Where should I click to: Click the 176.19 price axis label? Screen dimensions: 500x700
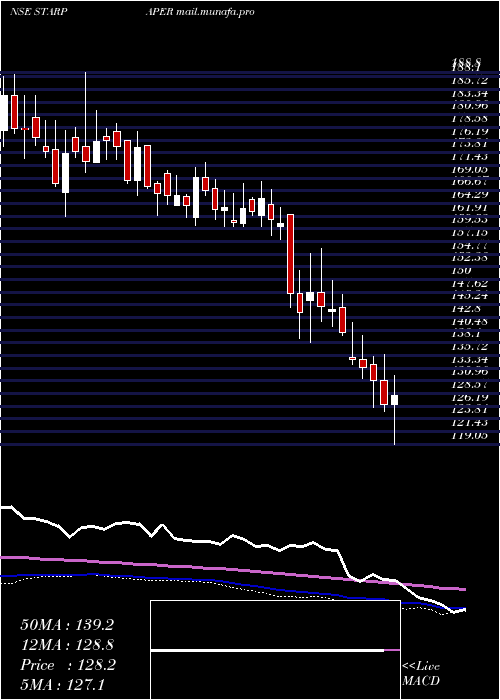470,132
